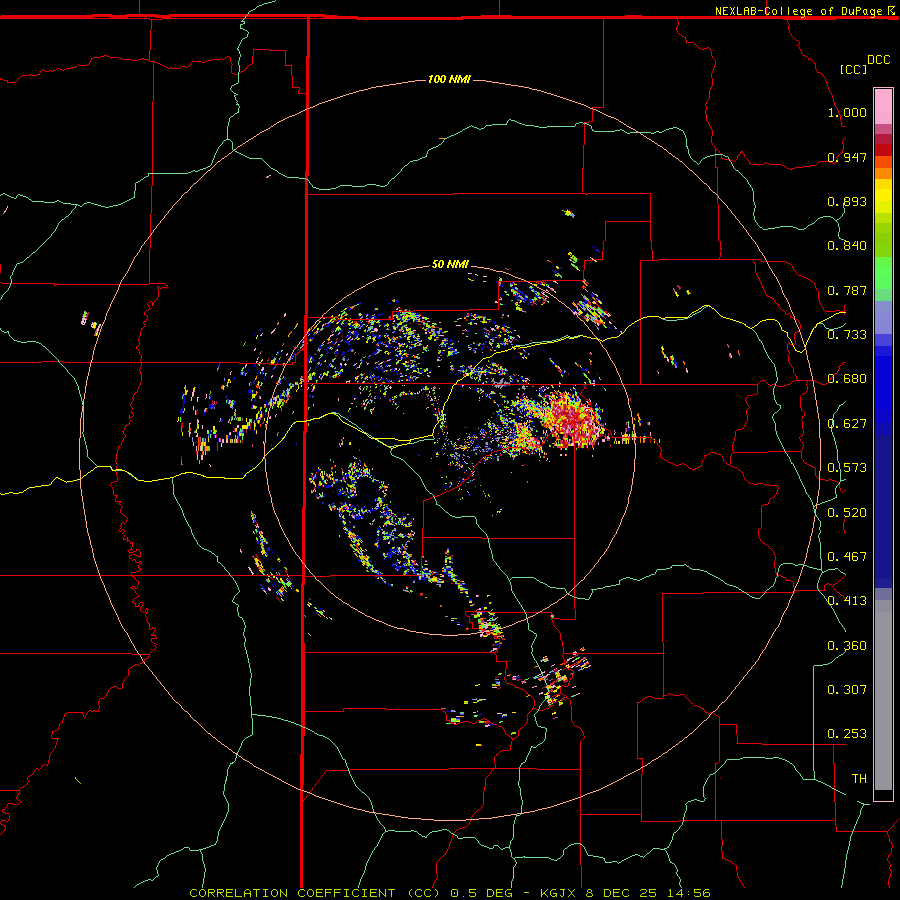
Task: Click the 0.413 scale value
Action: click(847, 601)
